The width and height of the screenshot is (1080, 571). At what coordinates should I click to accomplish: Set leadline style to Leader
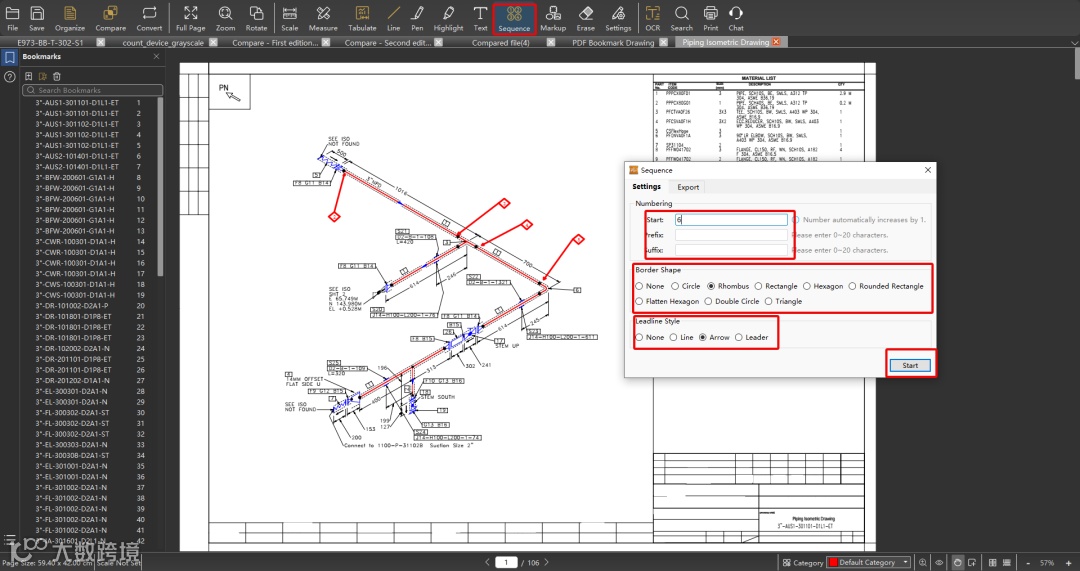(751, 338)
